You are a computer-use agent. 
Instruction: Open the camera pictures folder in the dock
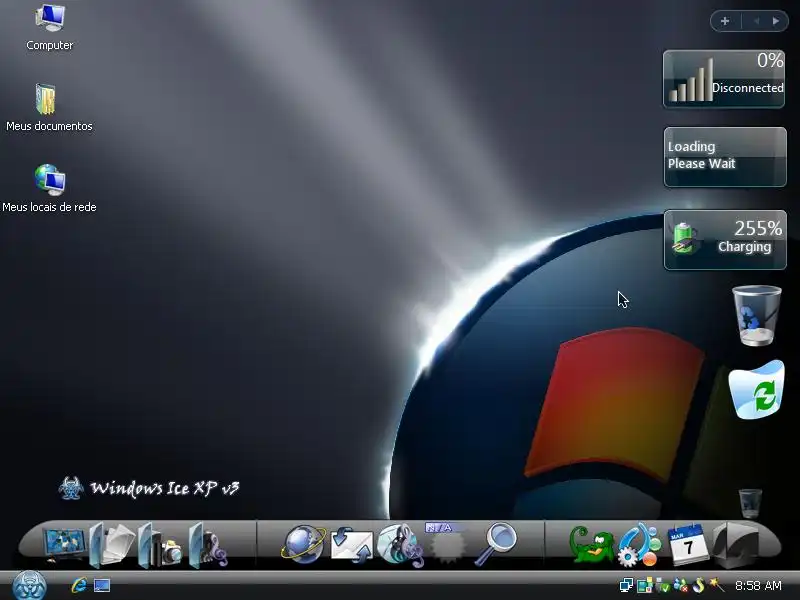[160, 546]
